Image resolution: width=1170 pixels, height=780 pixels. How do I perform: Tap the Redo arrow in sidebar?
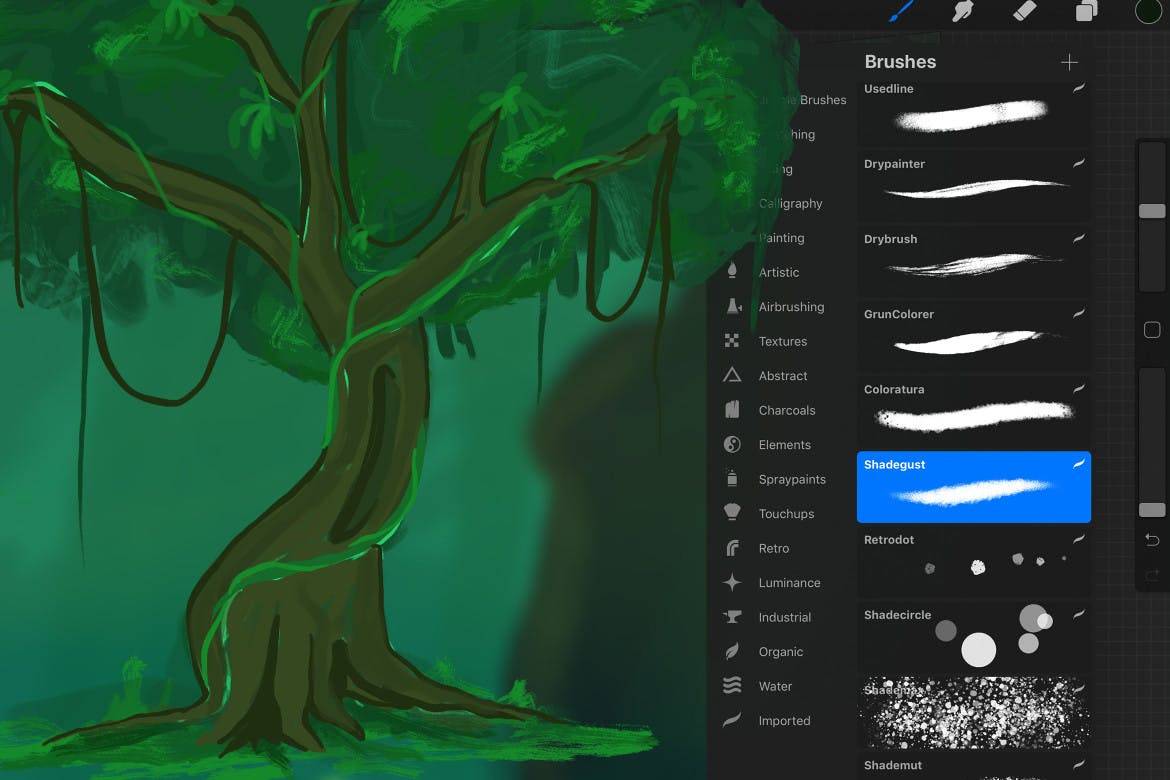(x=1152, y=575)
